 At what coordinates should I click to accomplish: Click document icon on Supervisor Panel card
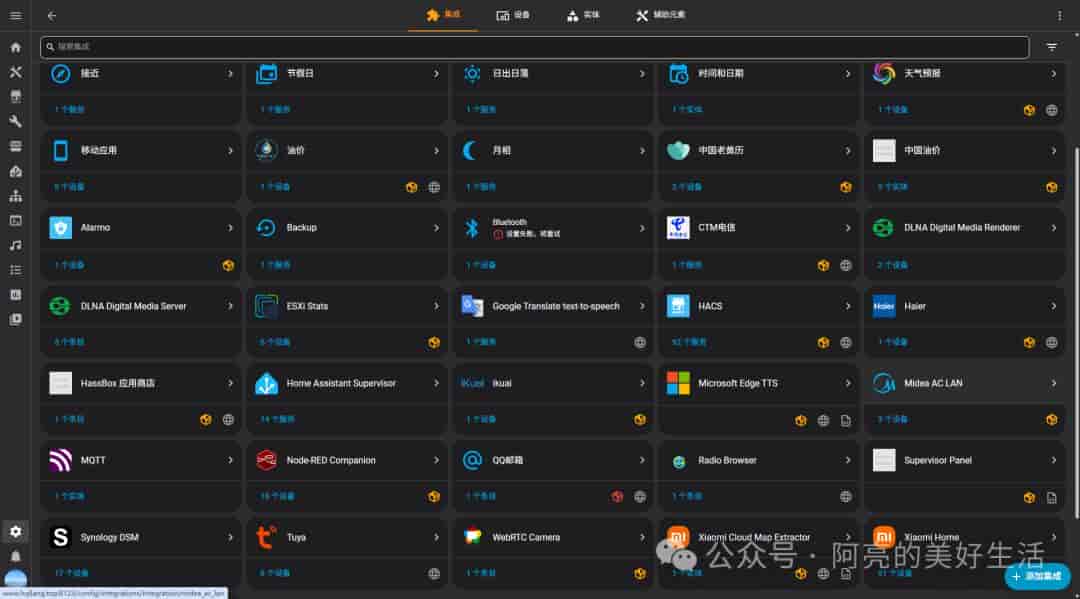click(1051, 498)
